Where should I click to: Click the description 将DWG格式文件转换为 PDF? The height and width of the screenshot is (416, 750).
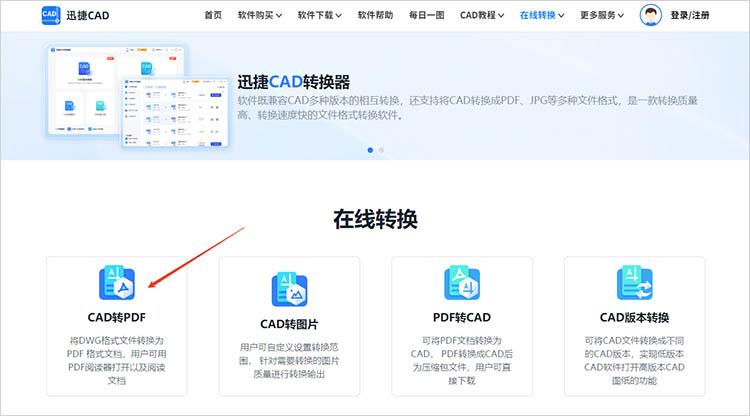117,361
